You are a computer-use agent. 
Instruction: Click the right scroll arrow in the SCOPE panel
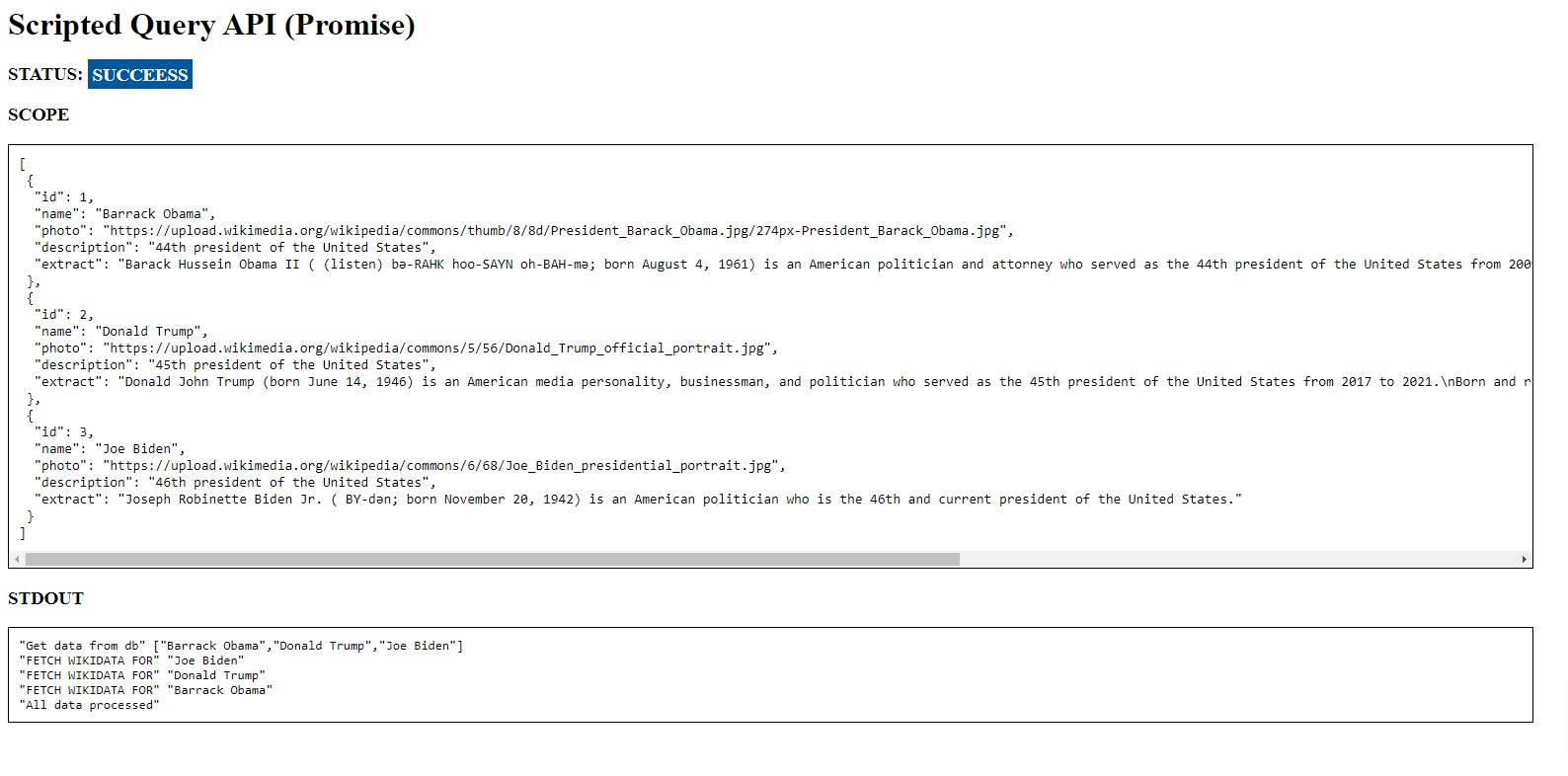coord(1525,560)
